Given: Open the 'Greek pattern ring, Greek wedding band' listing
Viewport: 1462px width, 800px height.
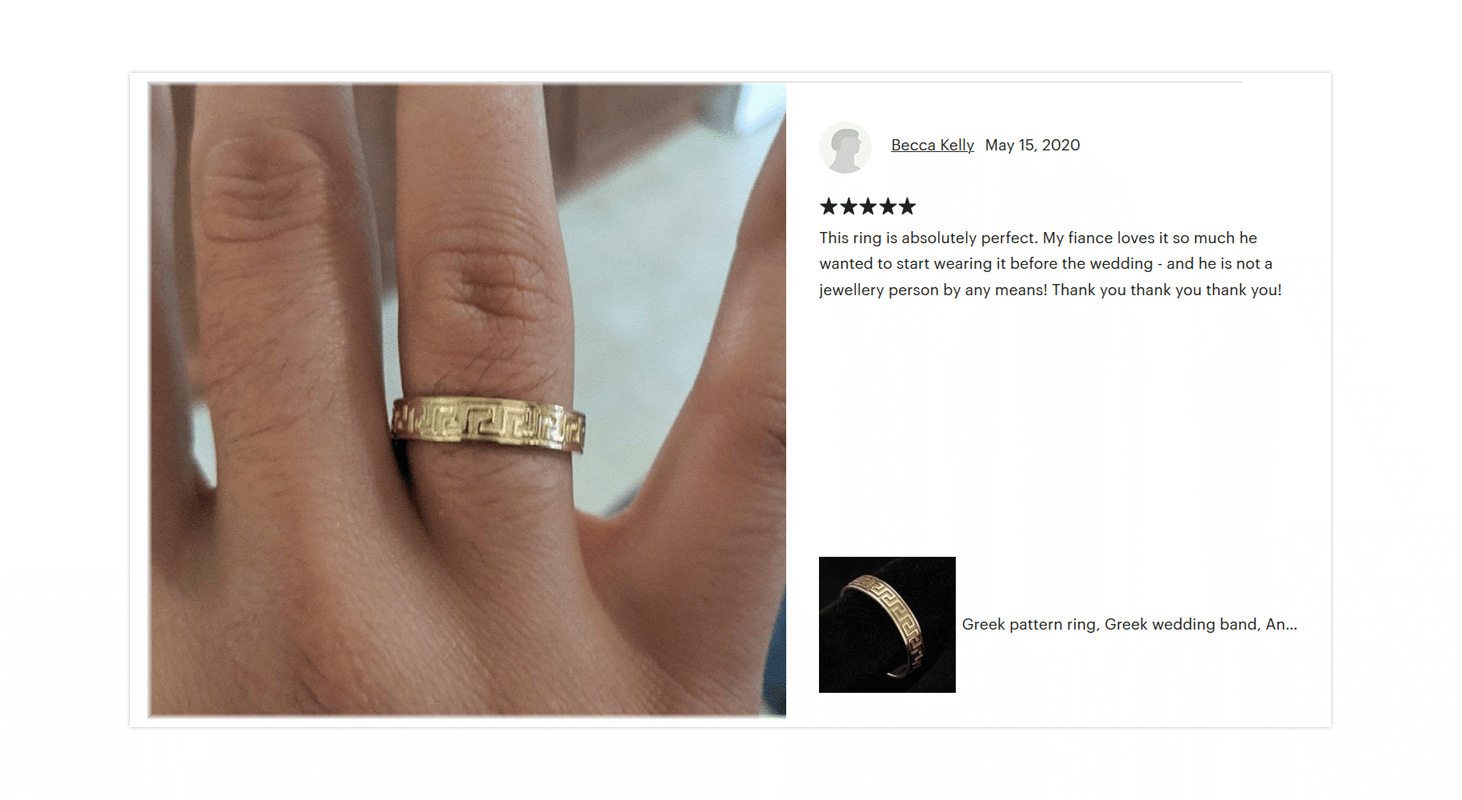Looking at the screenshot, I should tap(1129, 624).
